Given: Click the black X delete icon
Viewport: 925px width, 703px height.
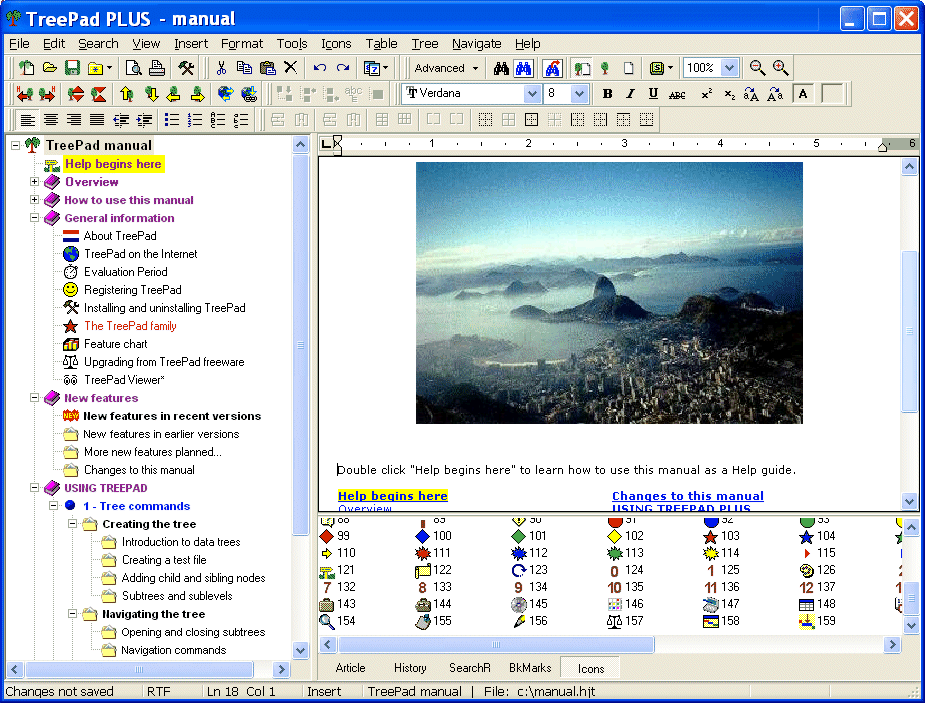Looking at the screenshot, I should (x=290, y=68).
